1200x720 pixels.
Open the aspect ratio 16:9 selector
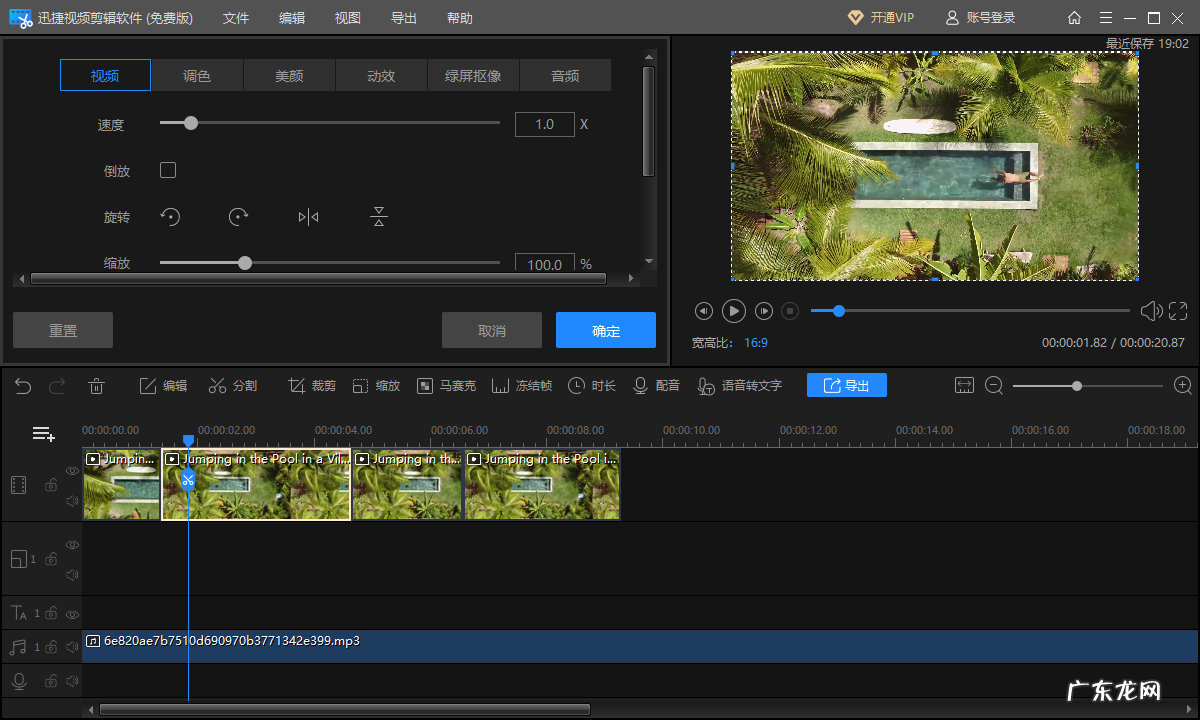pyautogui.click(x=755, y=342)
